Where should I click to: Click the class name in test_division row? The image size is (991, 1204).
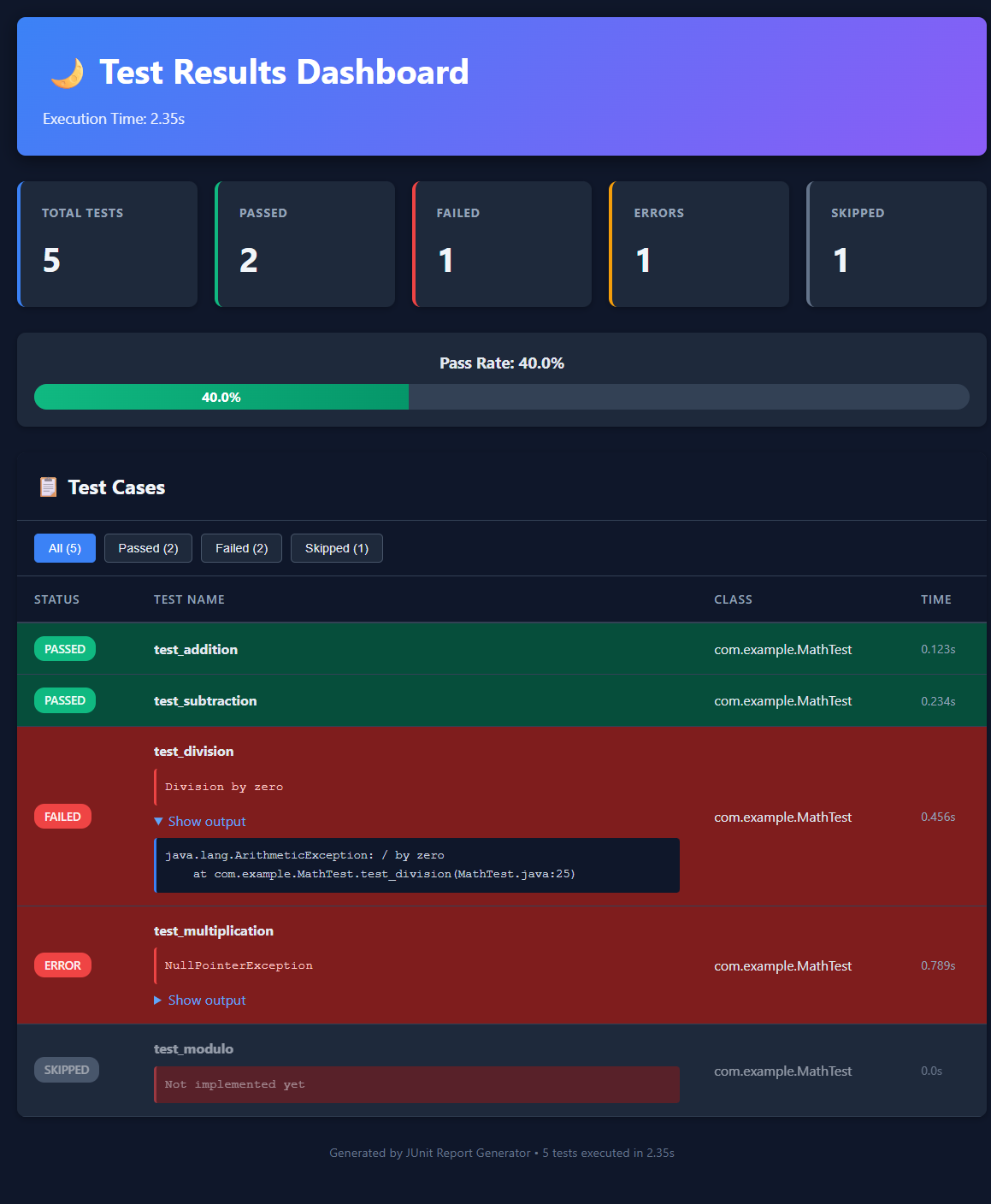point(783,817)
